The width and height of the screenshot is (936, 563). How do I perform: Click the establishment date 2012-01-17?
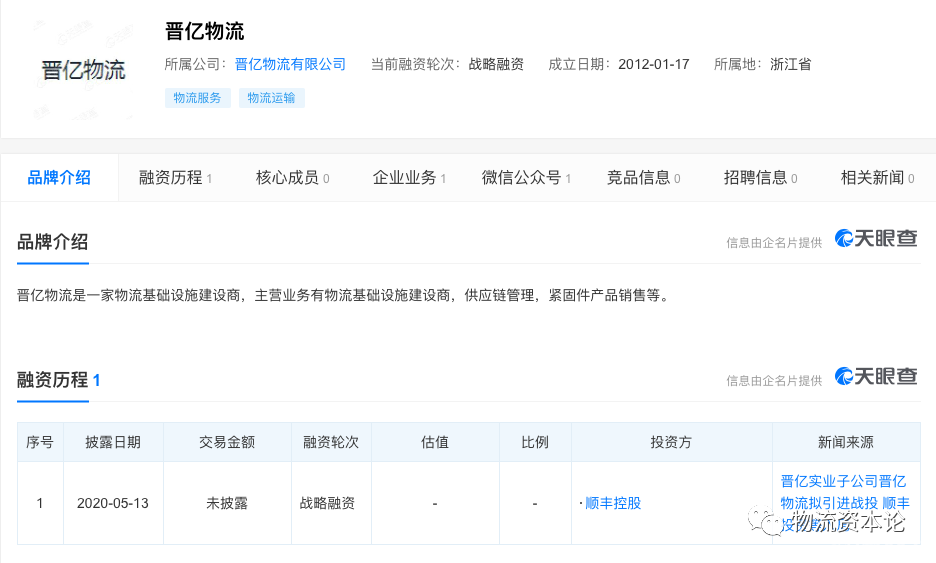[x=654, y=64]
